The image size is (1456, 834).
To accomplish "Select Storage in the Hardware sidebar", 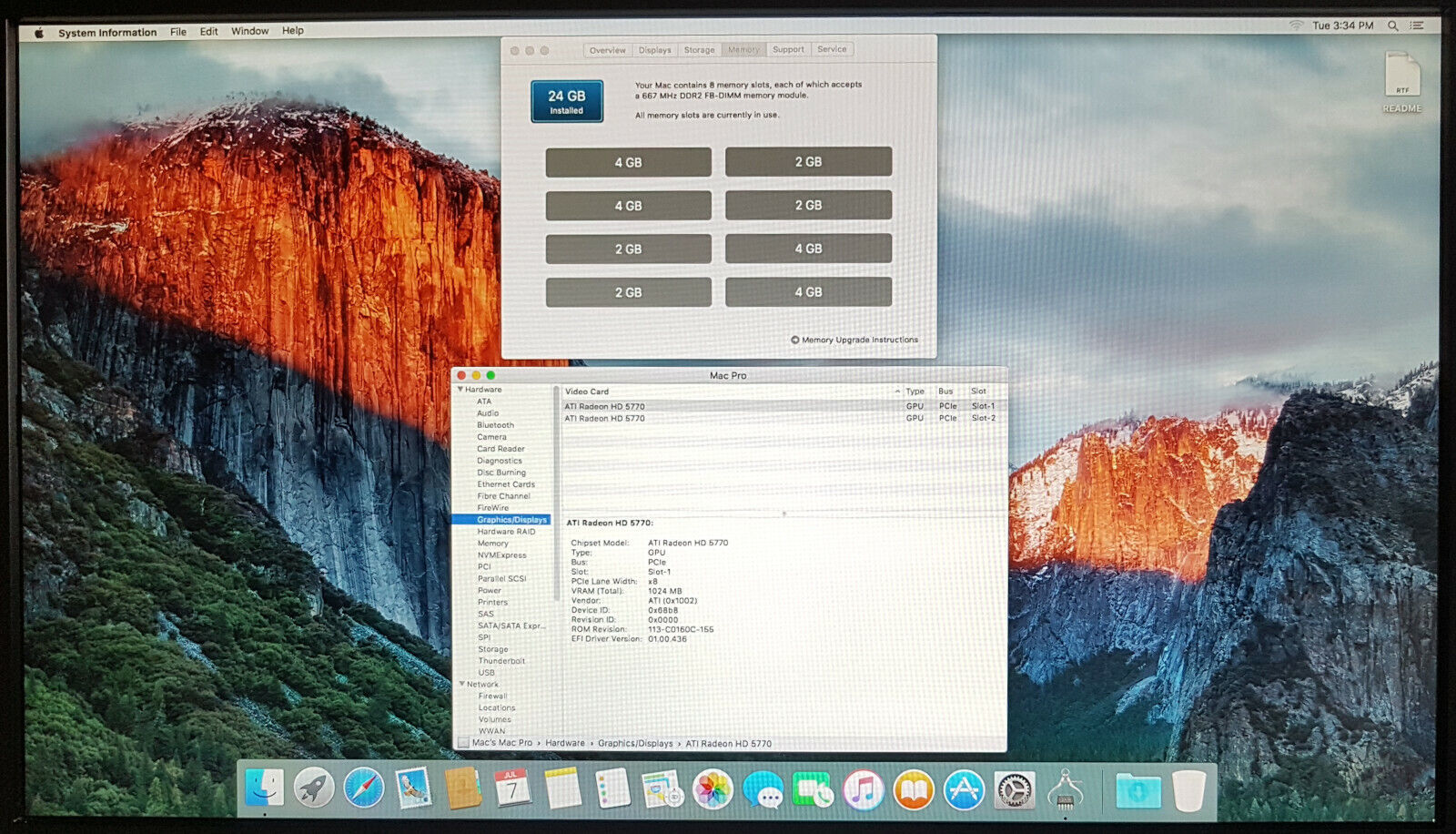I will click(492, 649).
